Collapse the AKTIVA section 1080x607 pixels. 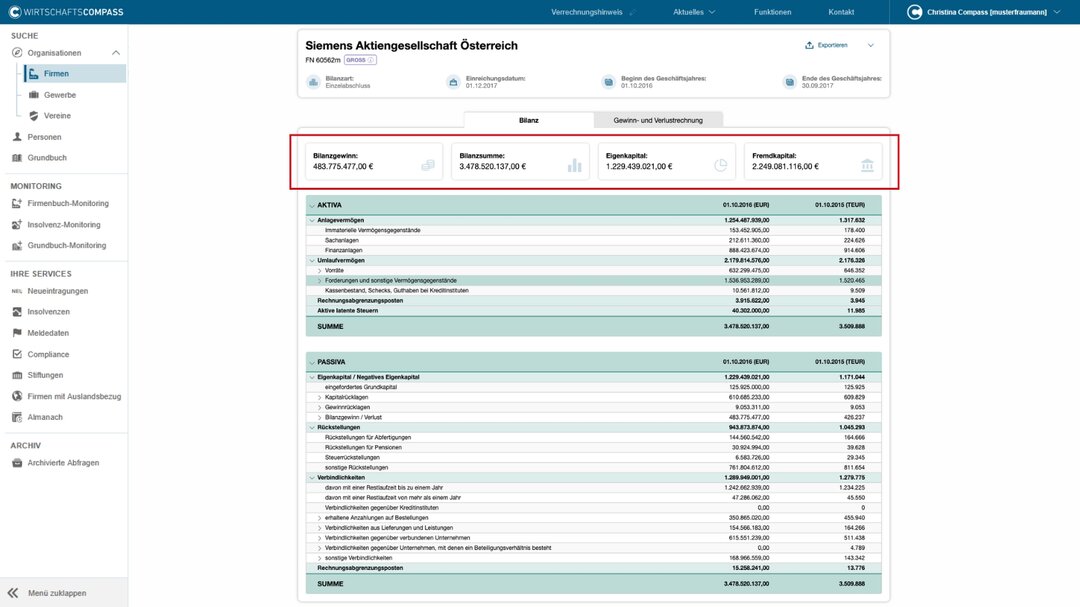pyautogui.click(x=312, y=205)
